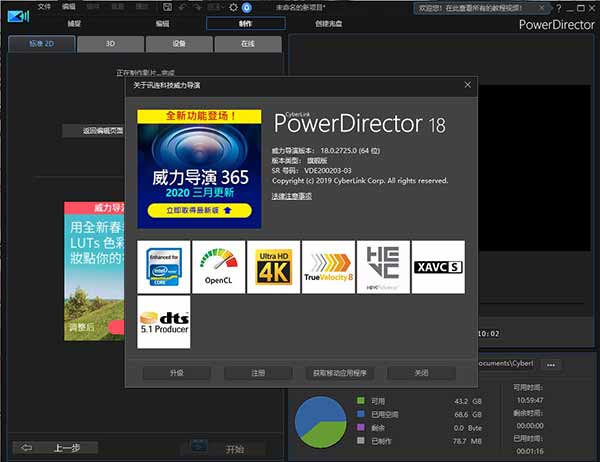Click the TrueVelocity 8 logo
The image size is (600, 462).
click(x=328, y=266)
